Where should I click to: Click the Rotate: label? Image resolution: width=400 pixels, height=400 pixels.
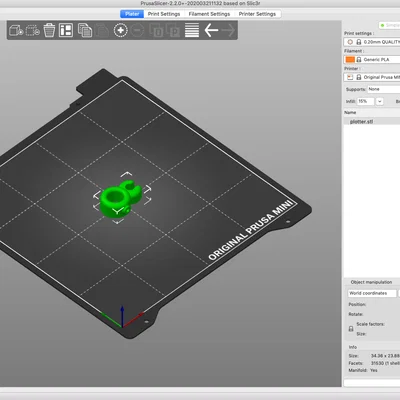tap(356, 314)
